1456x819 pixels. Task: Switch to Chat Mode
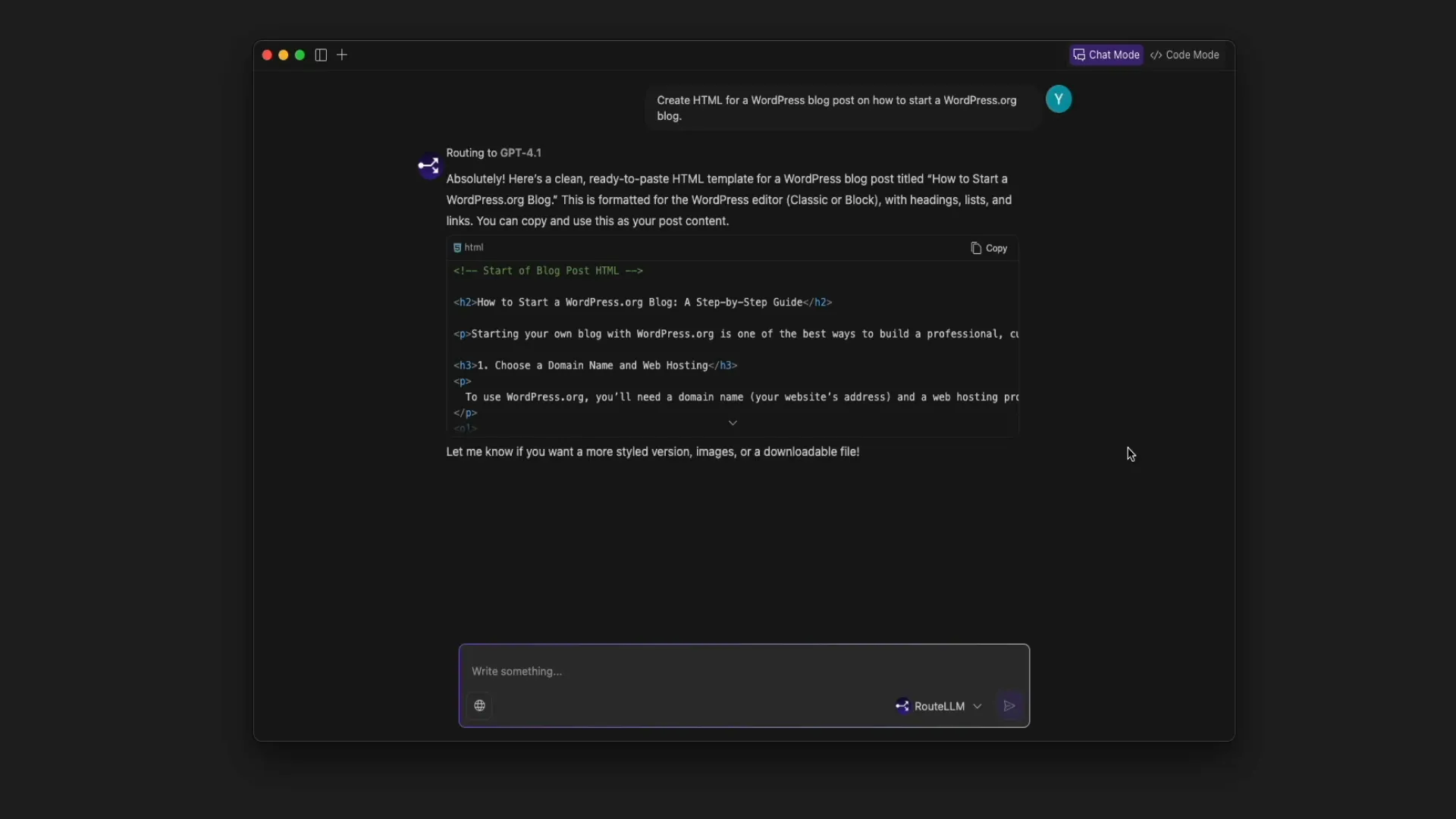[x=1106, y=55]
